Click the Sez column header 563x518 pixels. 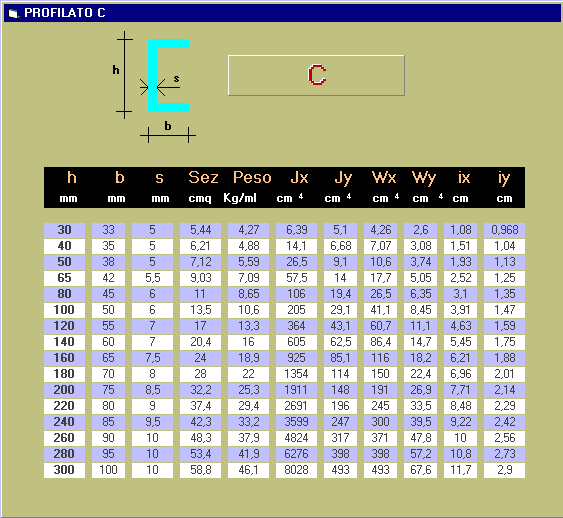tap(203, 178)
